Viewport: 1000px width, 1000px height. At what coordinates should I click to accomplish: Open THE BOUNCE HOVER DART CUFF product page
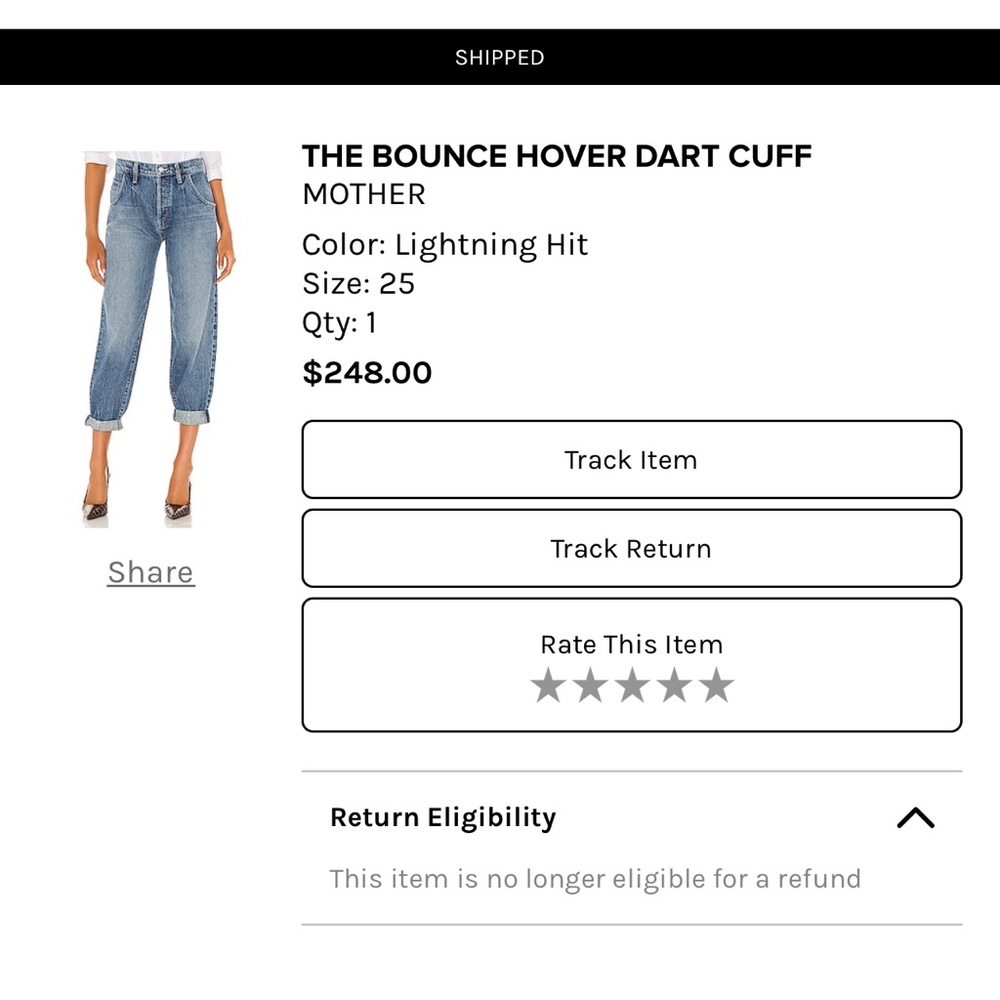556,156
